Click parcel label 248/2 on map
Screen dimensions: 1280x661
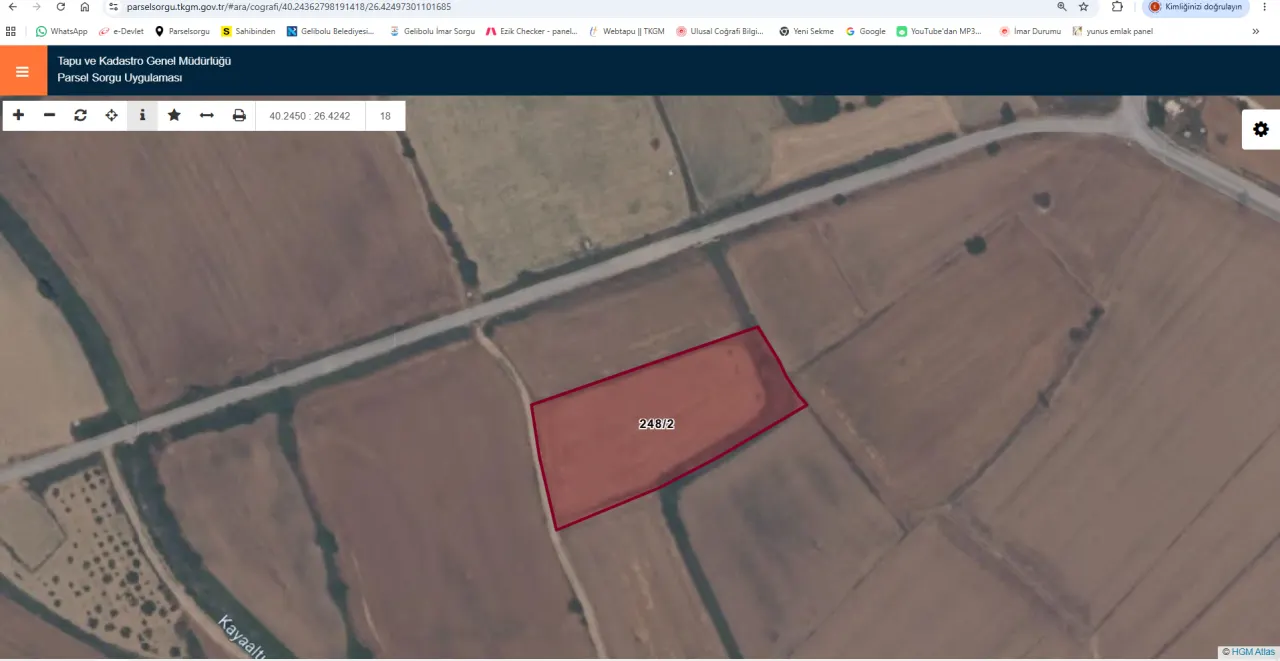tap(656, 424)
